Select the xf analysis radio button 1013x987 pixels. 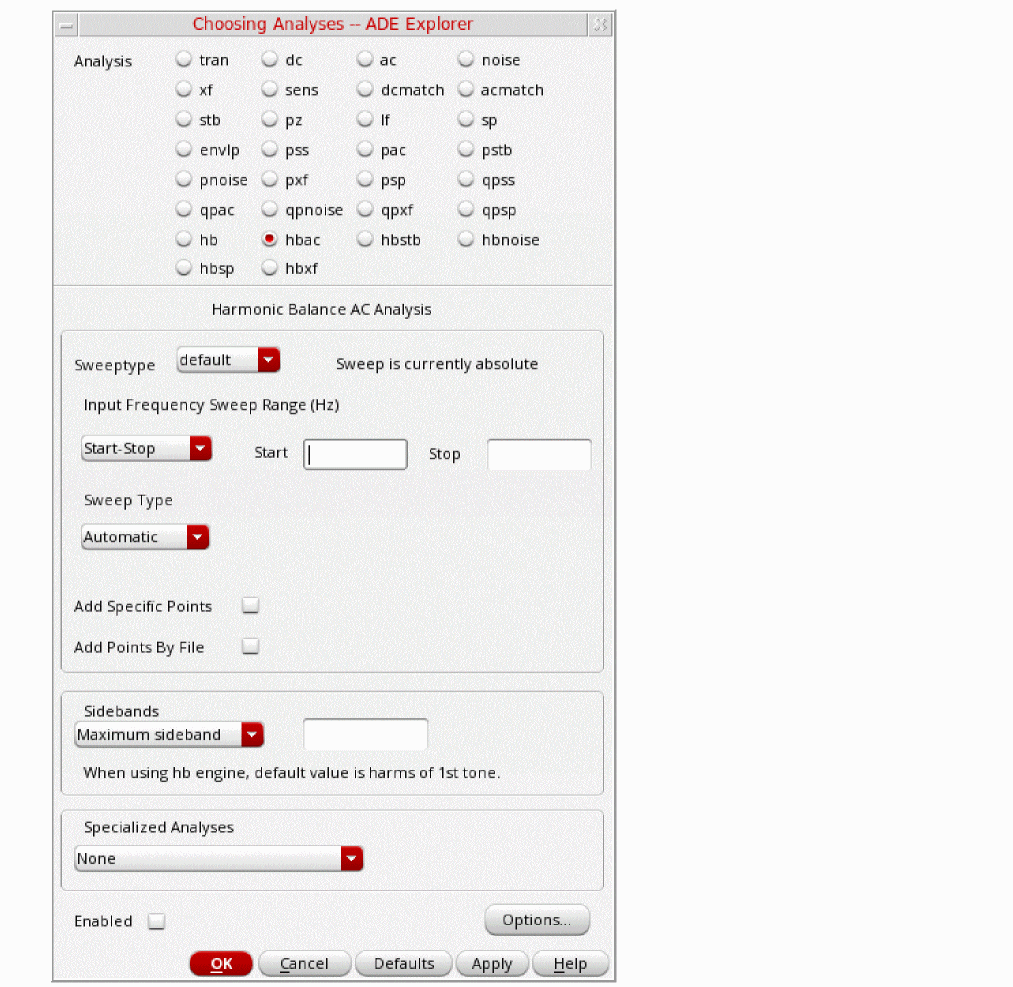click(x=184, y=89)
